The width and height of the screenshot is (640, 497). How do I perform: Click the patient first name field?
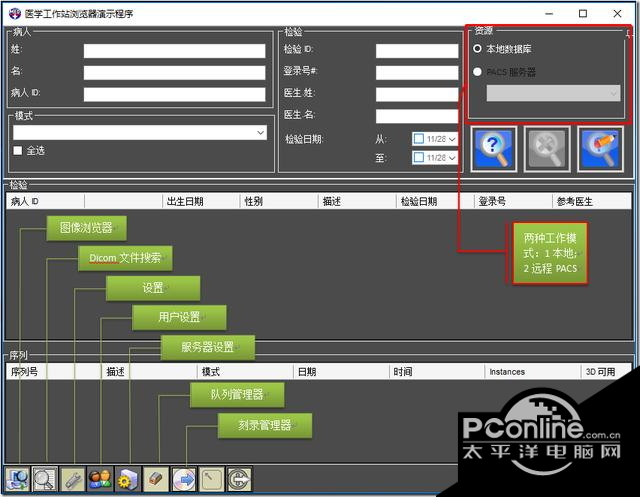pyautogui.click(x=174, y=73)
